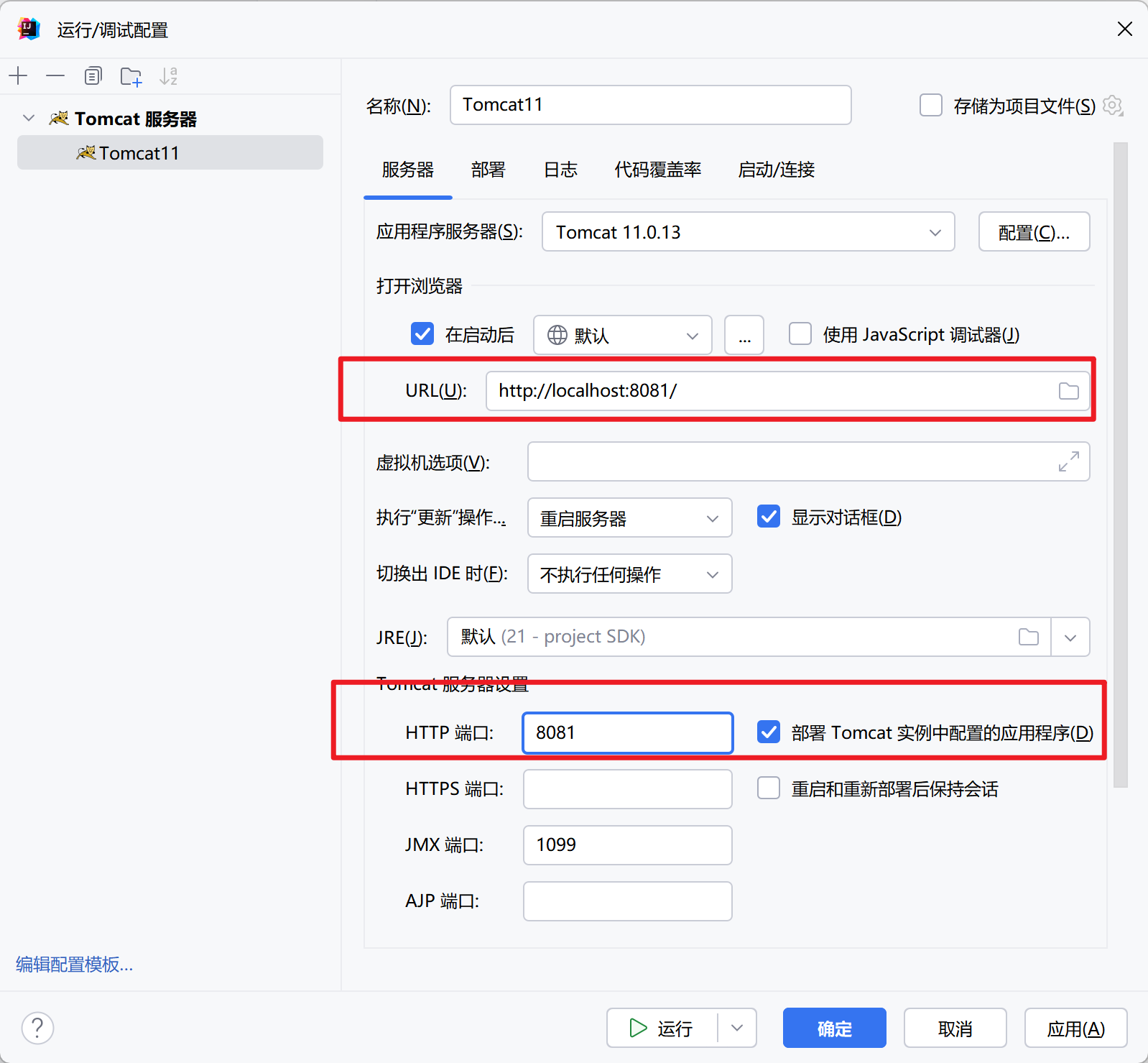The width and height of the screenshot is (1148, 1063).
Task: Browse folder icon in the URL field
Action: pyautogui.click(x=1069, y=391)
